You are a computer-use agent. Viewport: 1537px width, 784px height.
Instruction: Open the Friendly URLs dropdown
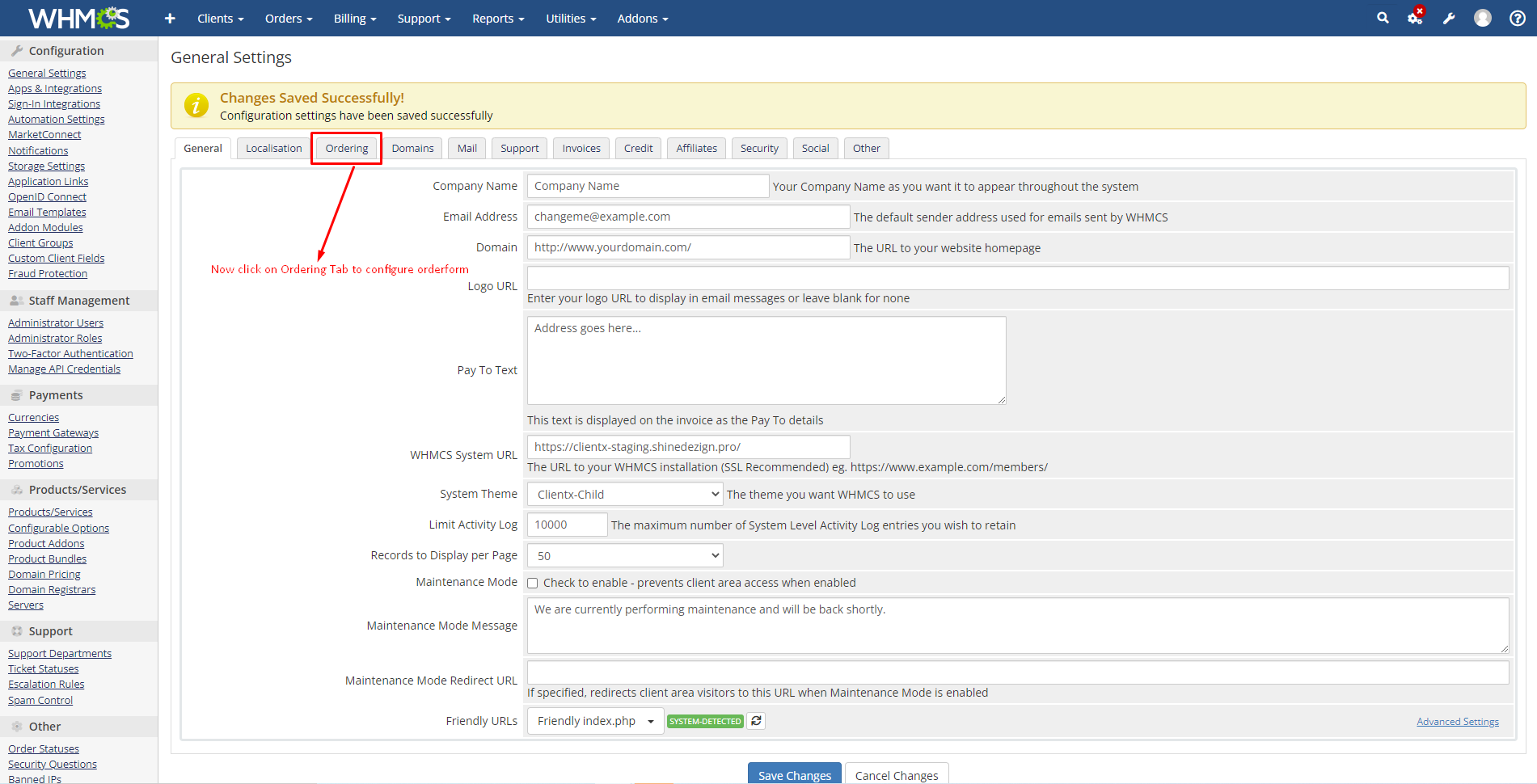coord(595,721)
